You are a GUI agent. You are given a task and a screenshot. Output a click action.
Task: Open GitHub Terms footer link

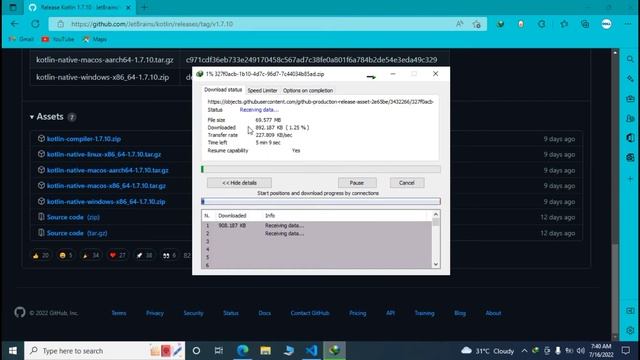point(119,313)
